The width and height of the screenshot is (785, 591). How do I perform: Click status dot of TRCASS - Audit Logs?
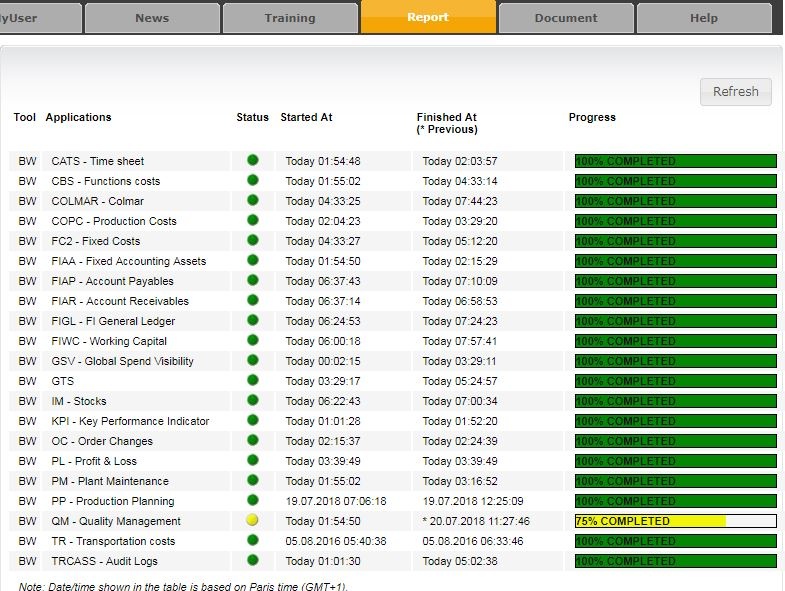click(x=252, y=560)
